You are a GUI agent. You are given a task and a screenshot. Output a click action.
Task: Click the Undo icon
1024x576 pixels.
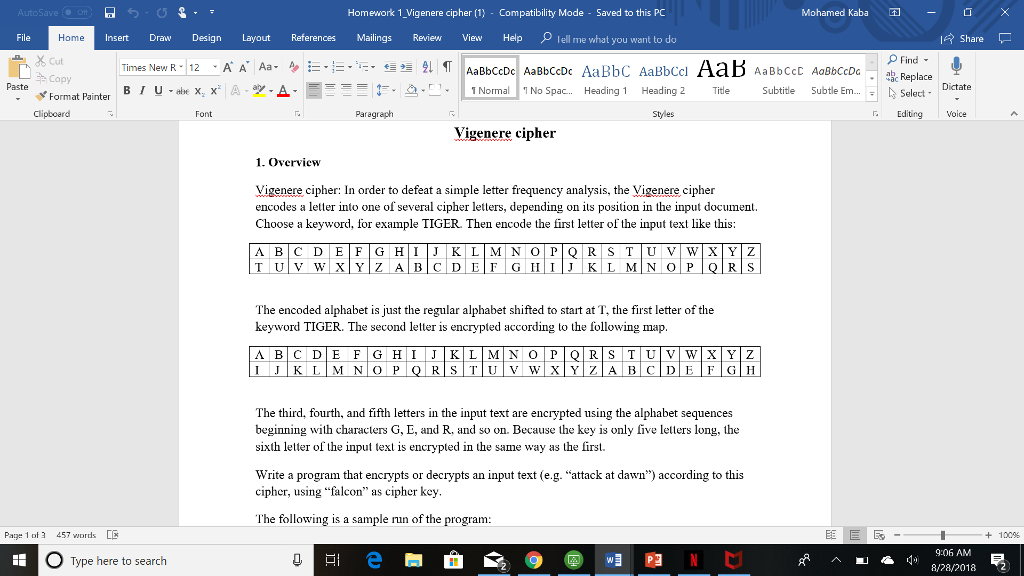tap(131, 10)
